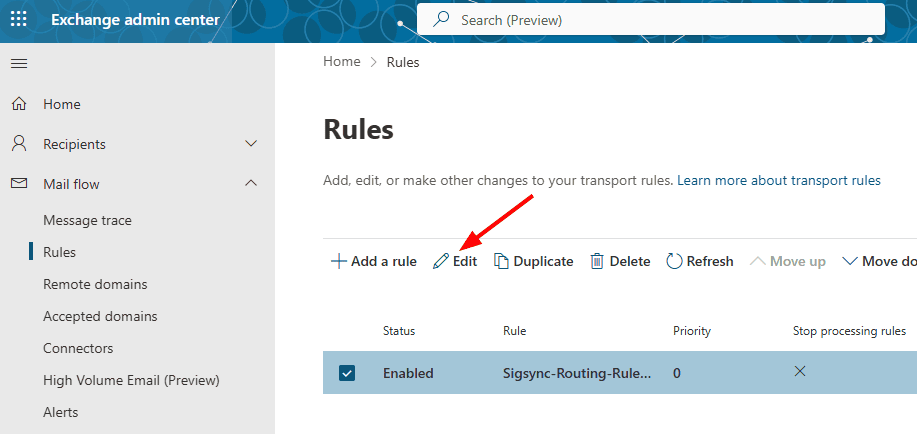
Task: Open Message trace in sidebar
Action: coord(87,220)
